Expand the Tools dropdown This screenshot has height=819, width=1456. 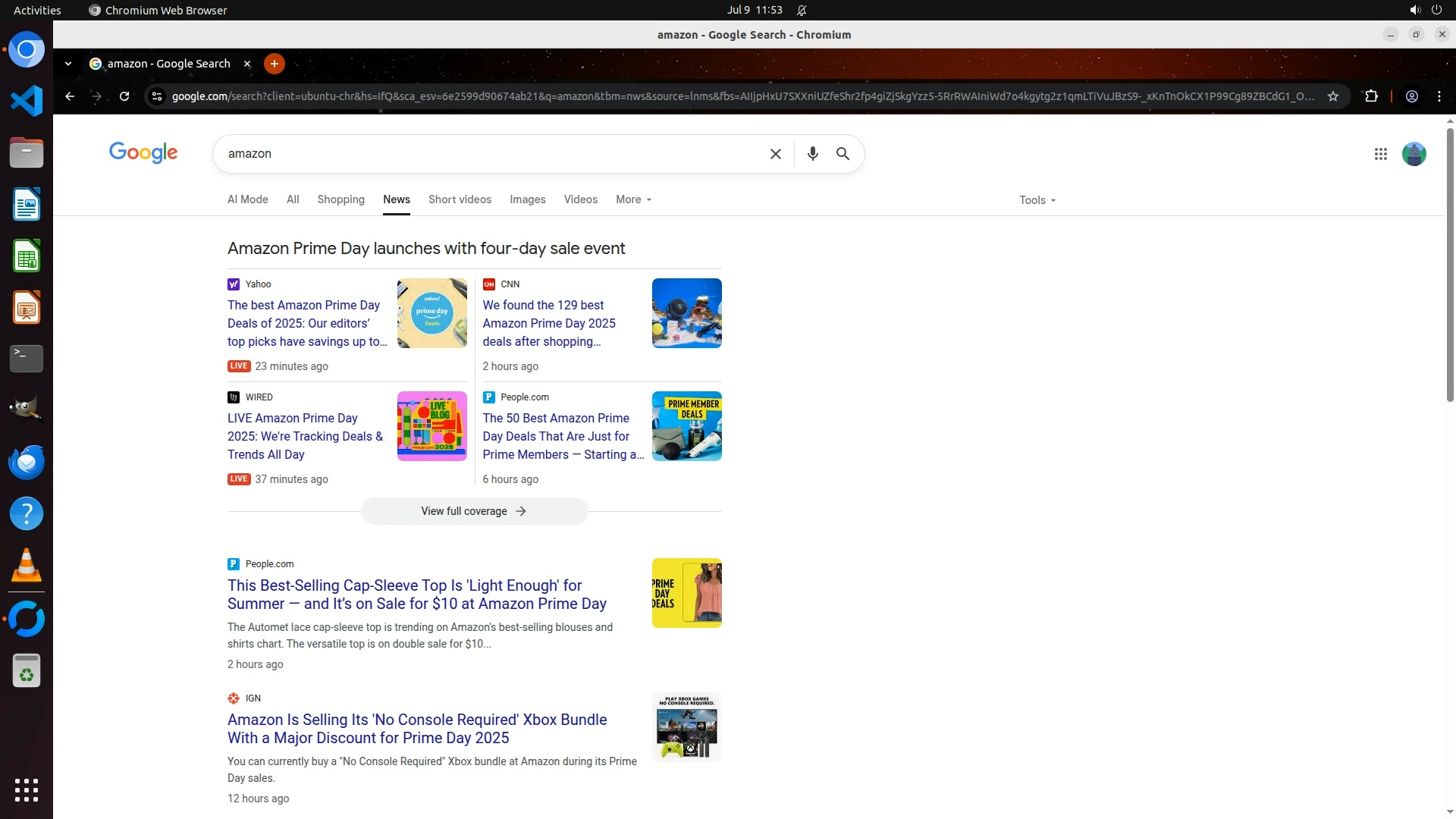pos(1037,200)
